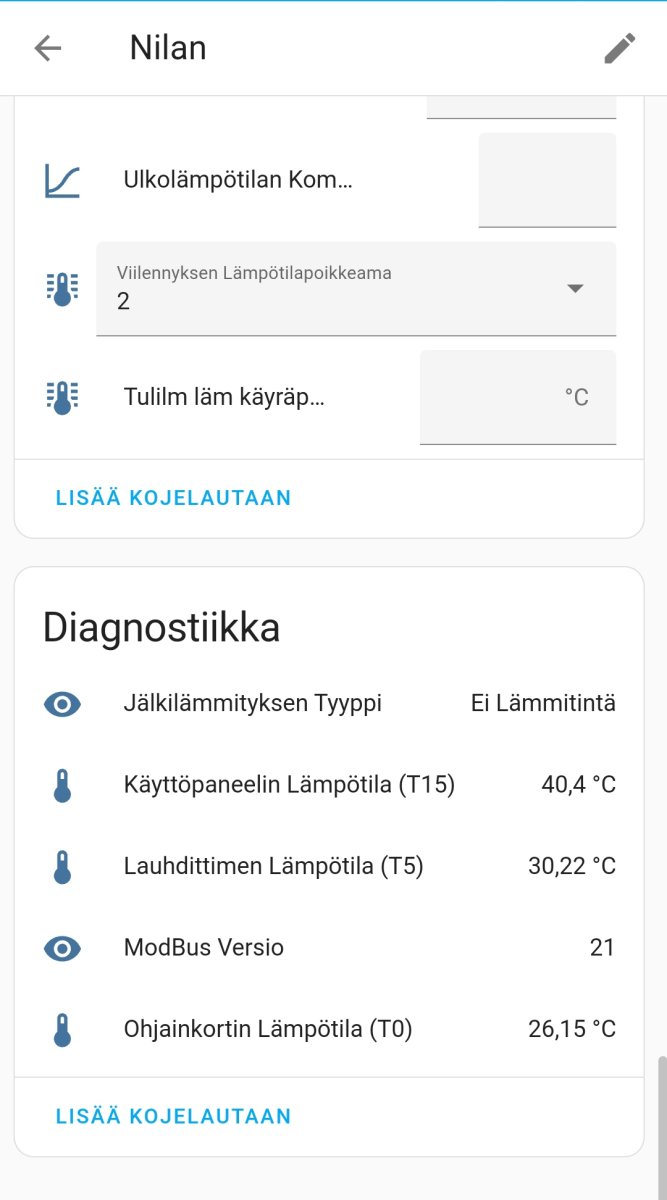Focus the Tulilm läm käyräp °C field

click(517, 397)
